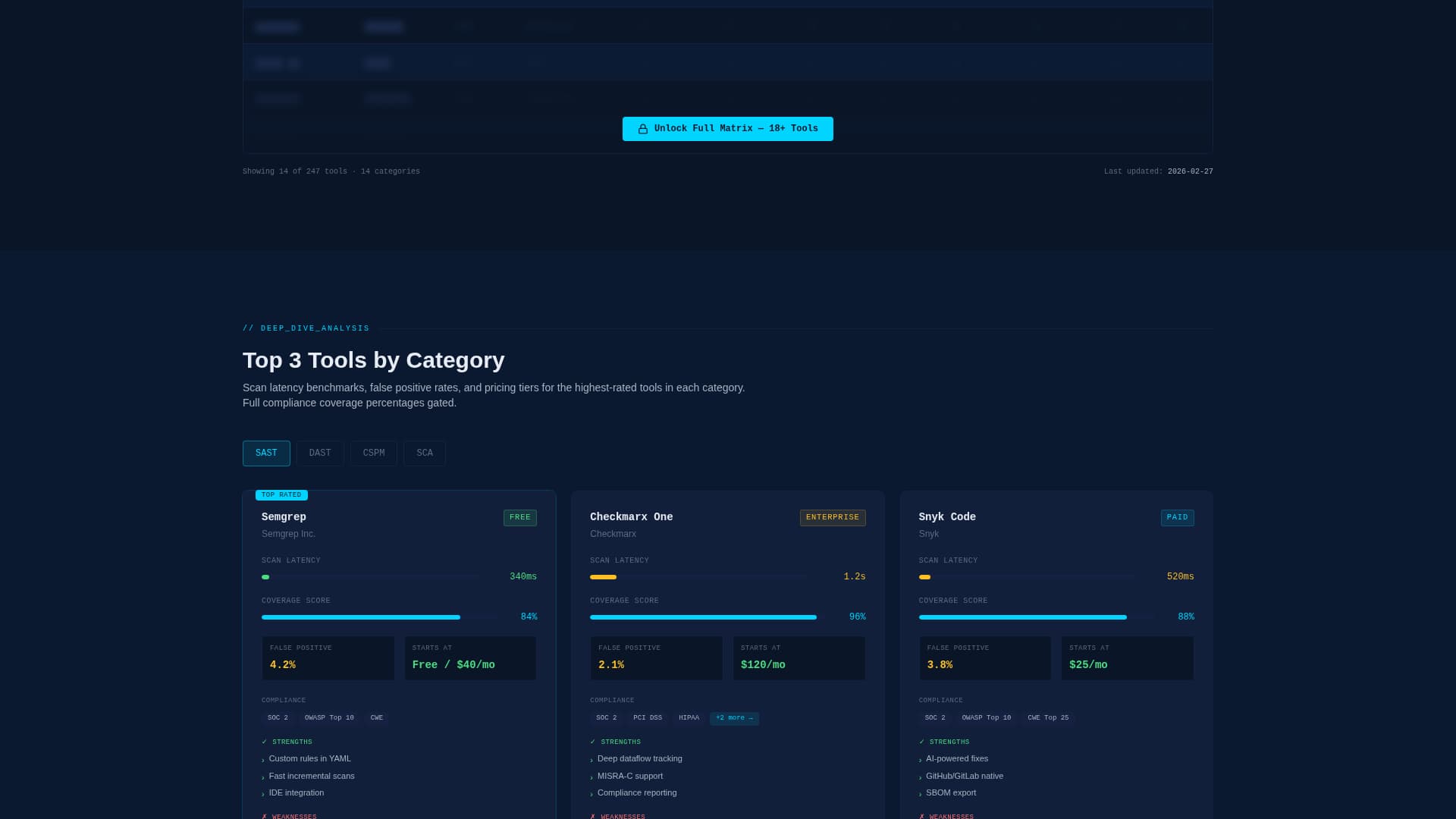This screenshot has height=819, width=1456.
Task: Click the 3.8% false positive value
Action: pyautogui.click(x=940, y=665)
